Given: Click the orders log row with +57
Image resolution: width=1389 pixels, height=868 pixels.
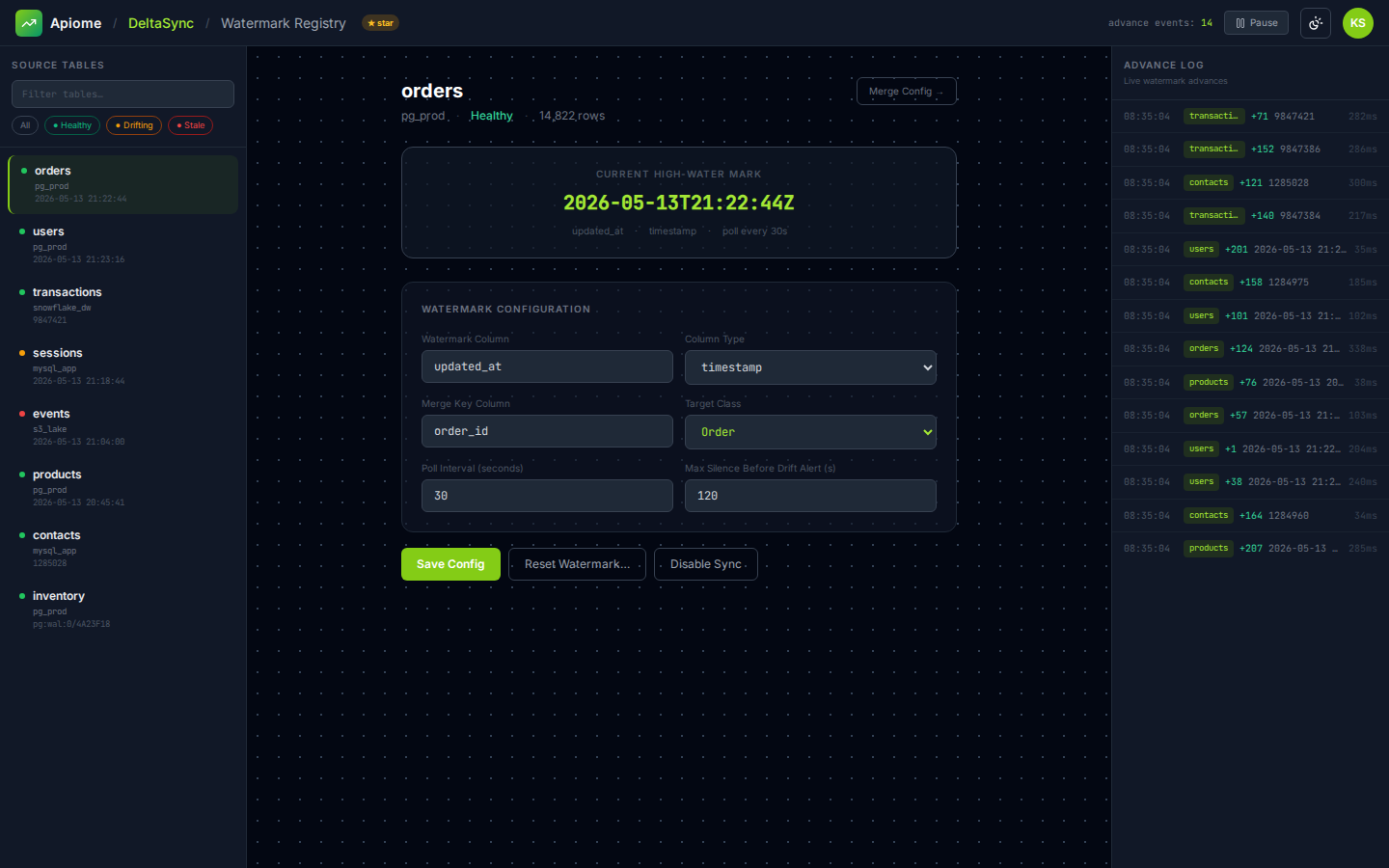Looking at the screenshot, I should click(1250, 416).
